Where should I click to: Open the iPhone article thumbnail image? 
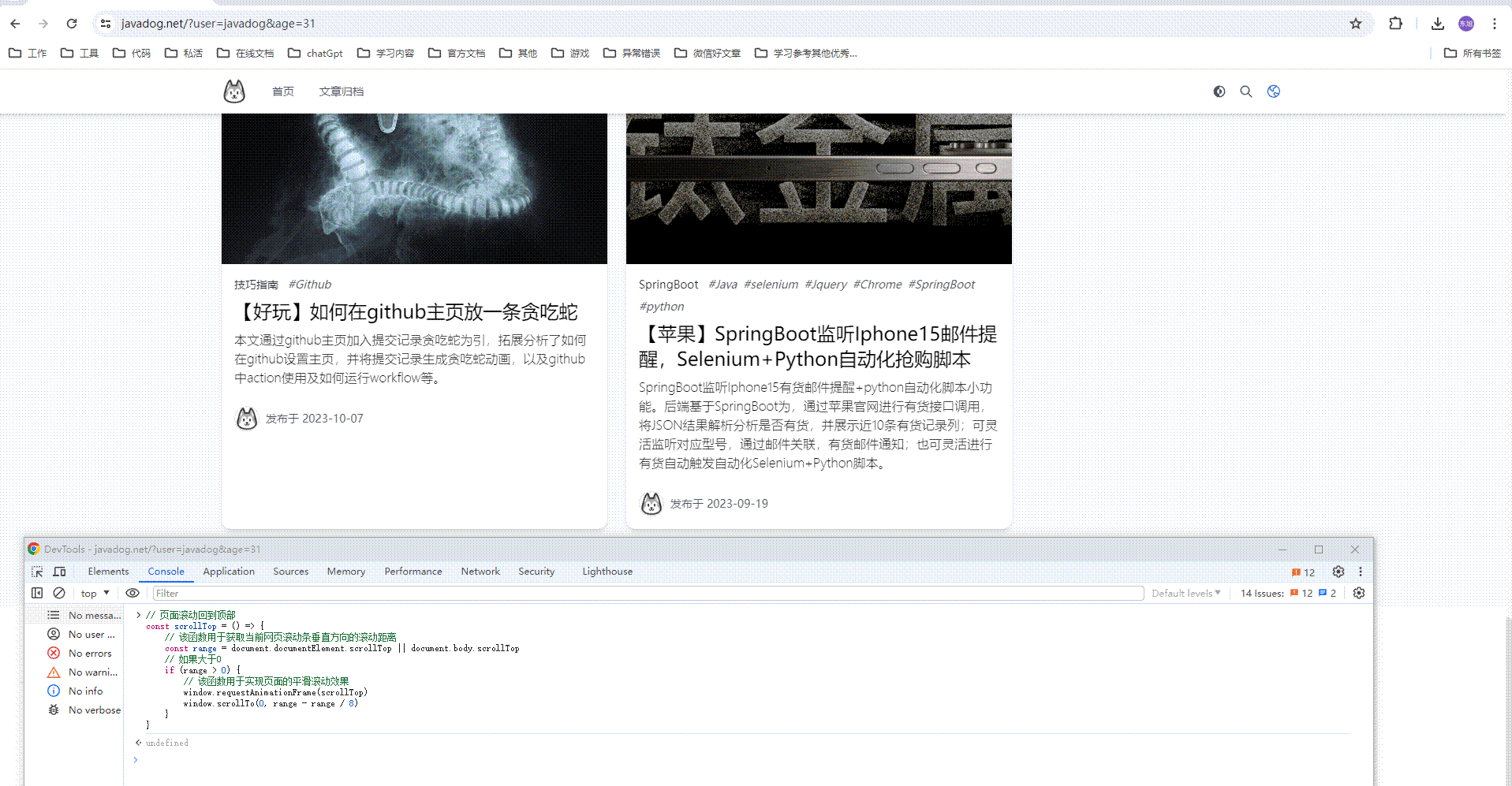click(819, 188)
